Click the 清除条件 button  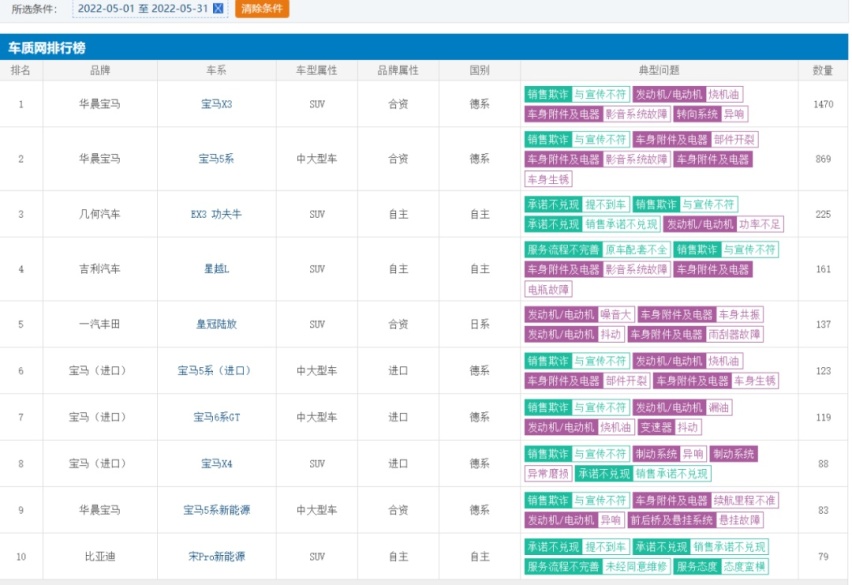coord(262,8)
